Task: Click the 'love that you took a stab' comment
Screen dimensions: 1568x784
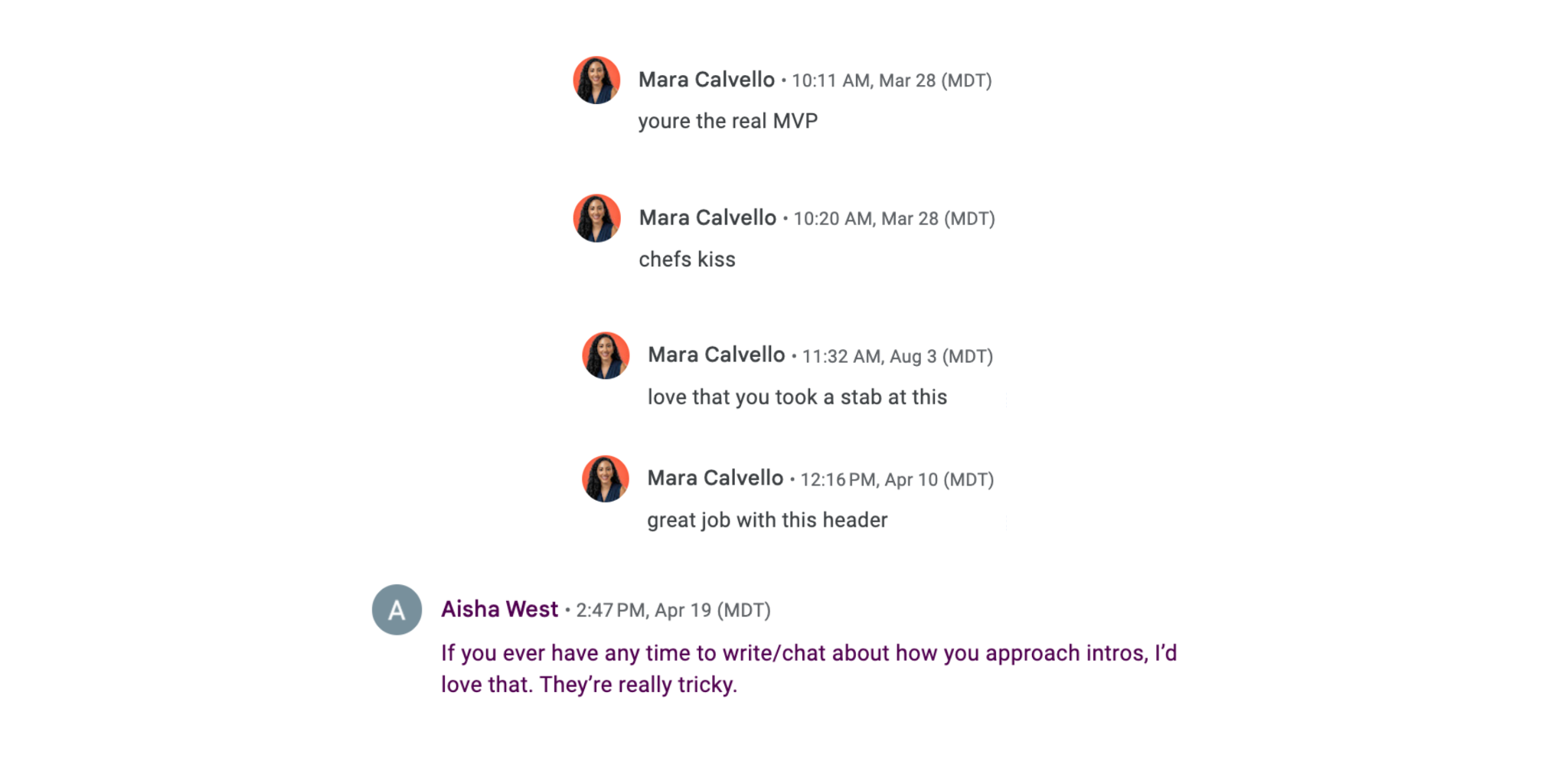Action: [797, 397]
